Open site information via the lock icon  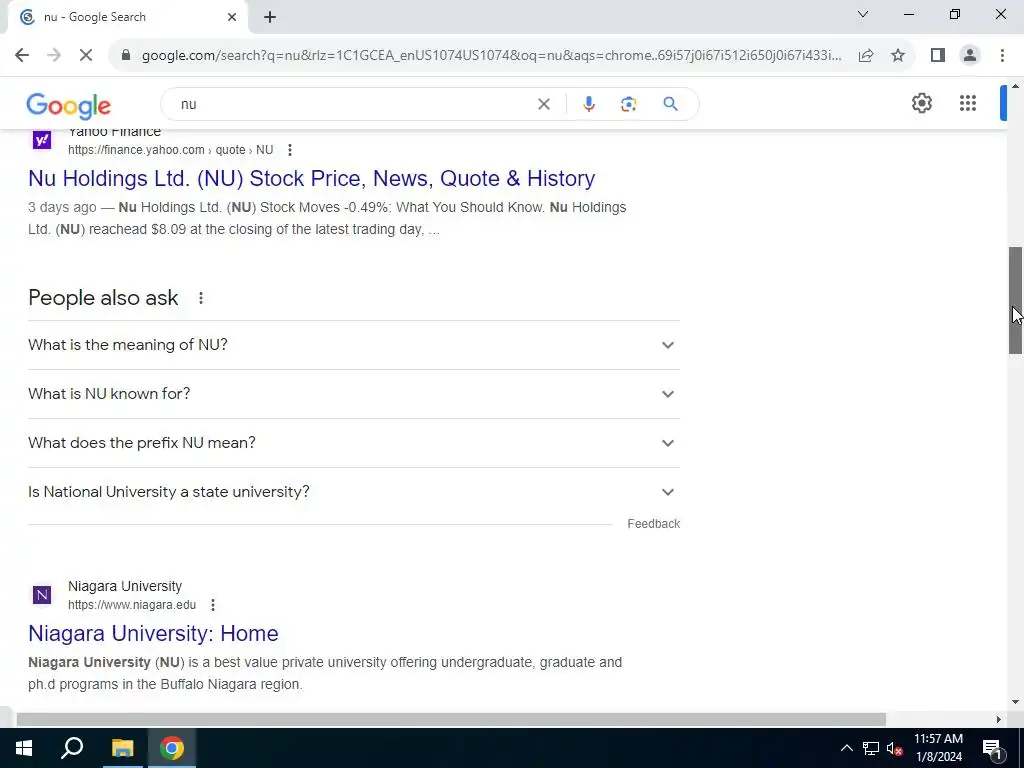126,56
